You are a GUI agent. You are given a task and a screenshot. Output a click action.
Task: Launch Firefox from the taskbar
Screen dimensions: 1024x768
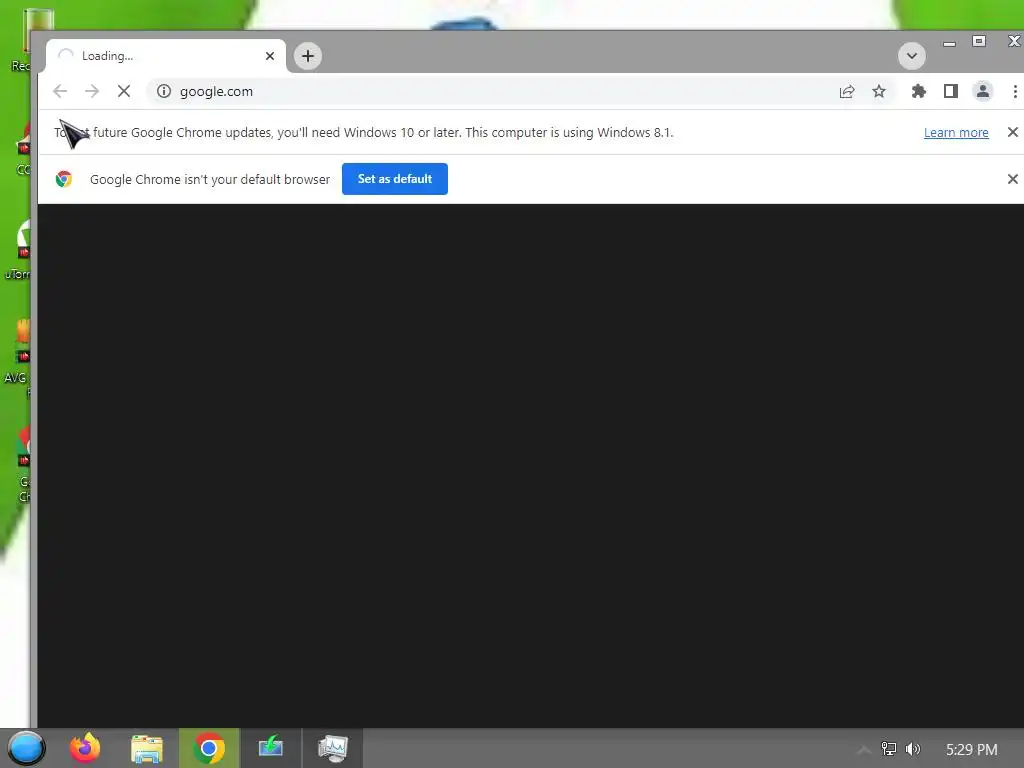[85, 748]
